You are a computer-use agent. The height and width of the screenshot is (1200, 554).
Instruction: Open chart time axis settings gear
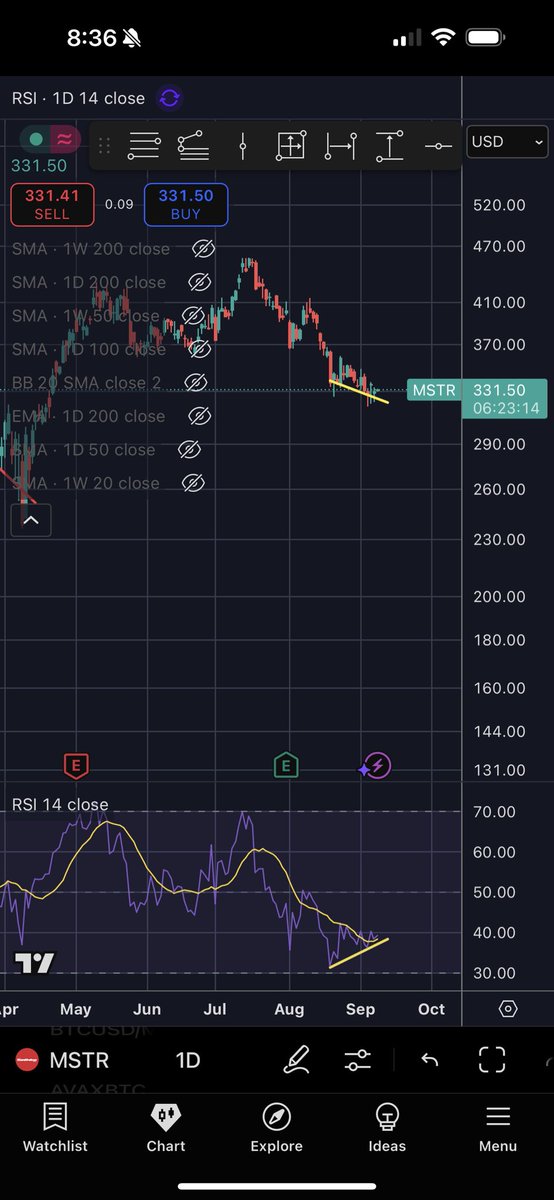[508, 1009]
